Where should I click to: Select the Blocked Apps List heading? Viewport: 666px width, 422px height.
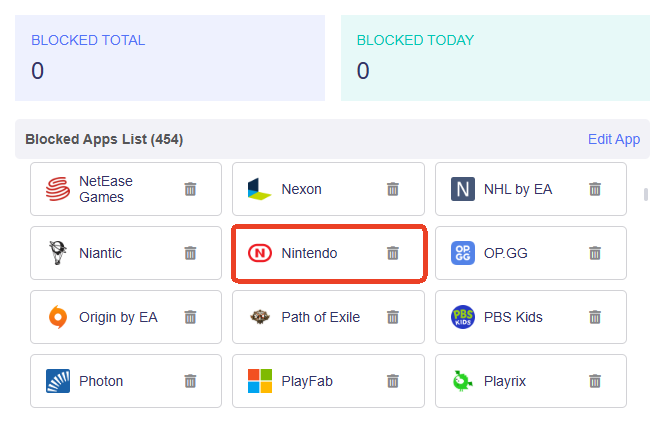(x=104, y=139)
